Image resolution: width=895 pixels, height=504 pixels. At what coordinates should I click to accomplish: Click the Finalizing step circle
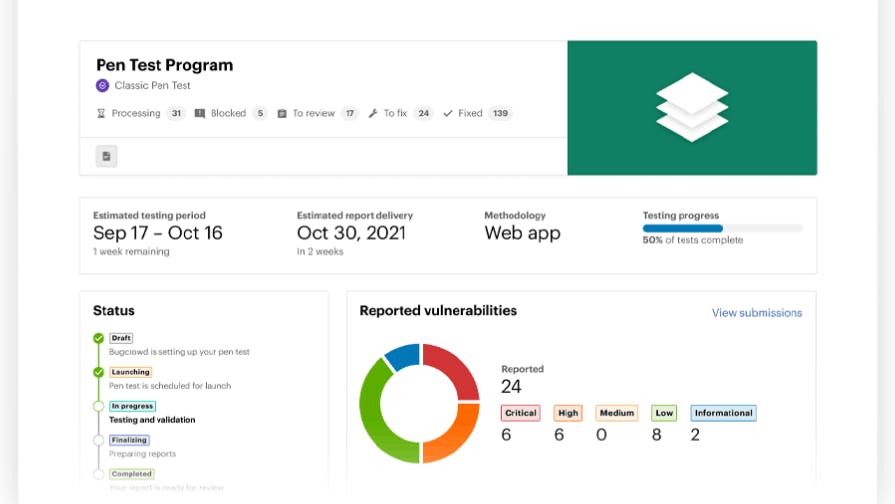[99, 440]
